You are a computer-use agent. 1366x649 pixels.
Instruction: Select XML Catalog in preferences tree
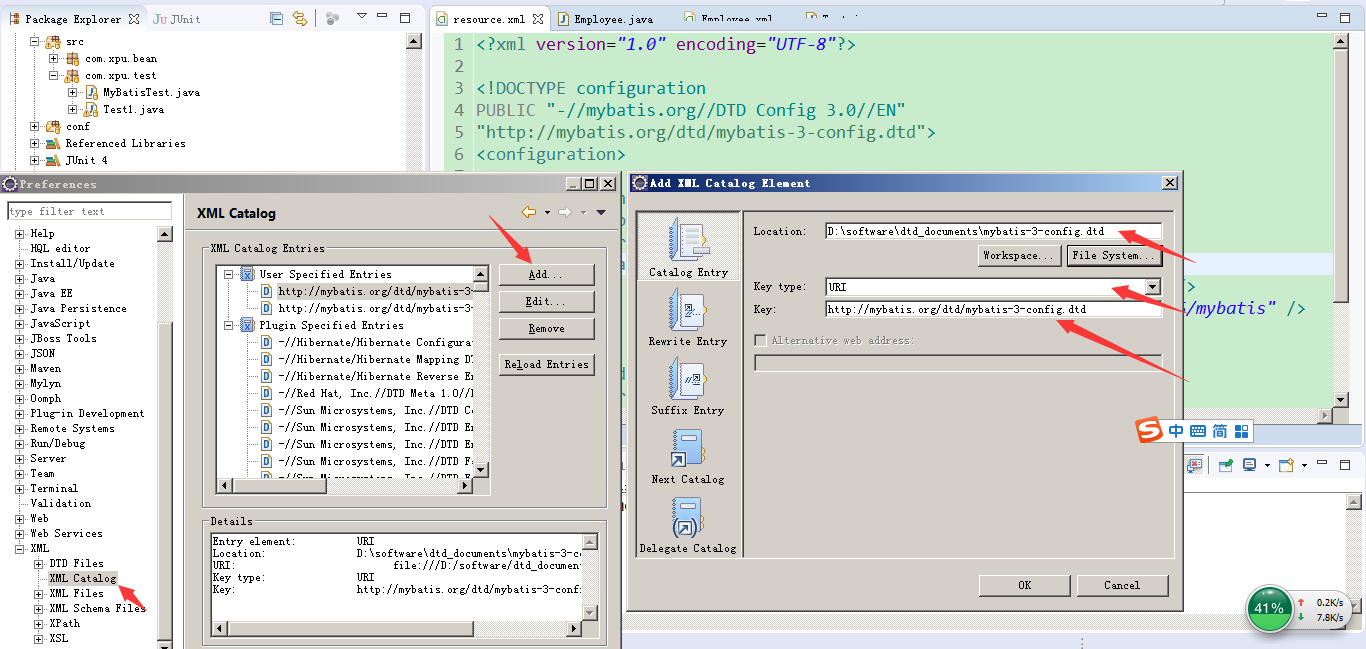(82, 578)
